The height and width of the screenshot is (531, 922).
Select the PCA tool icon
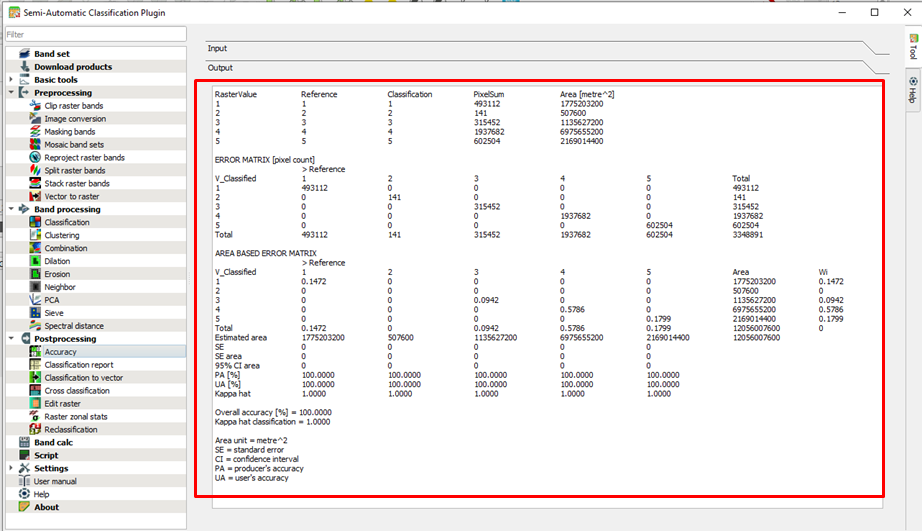point(35,300)
